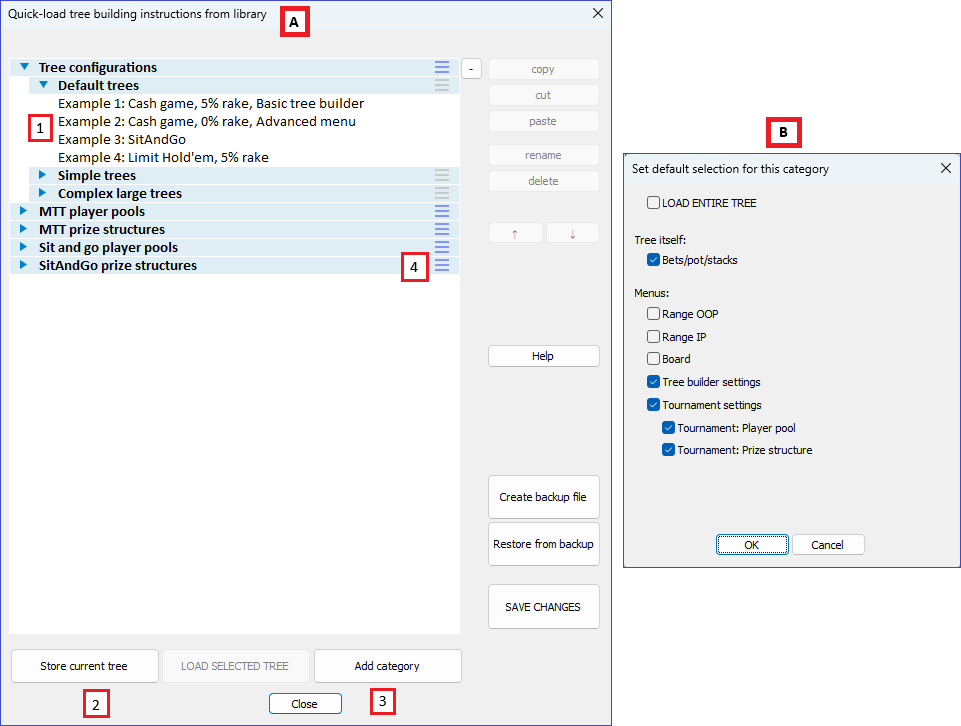Click the hamburger menu icon beside Tree configurations
Image resolution: width=961 pixels, height=726 pixels.
442,67
